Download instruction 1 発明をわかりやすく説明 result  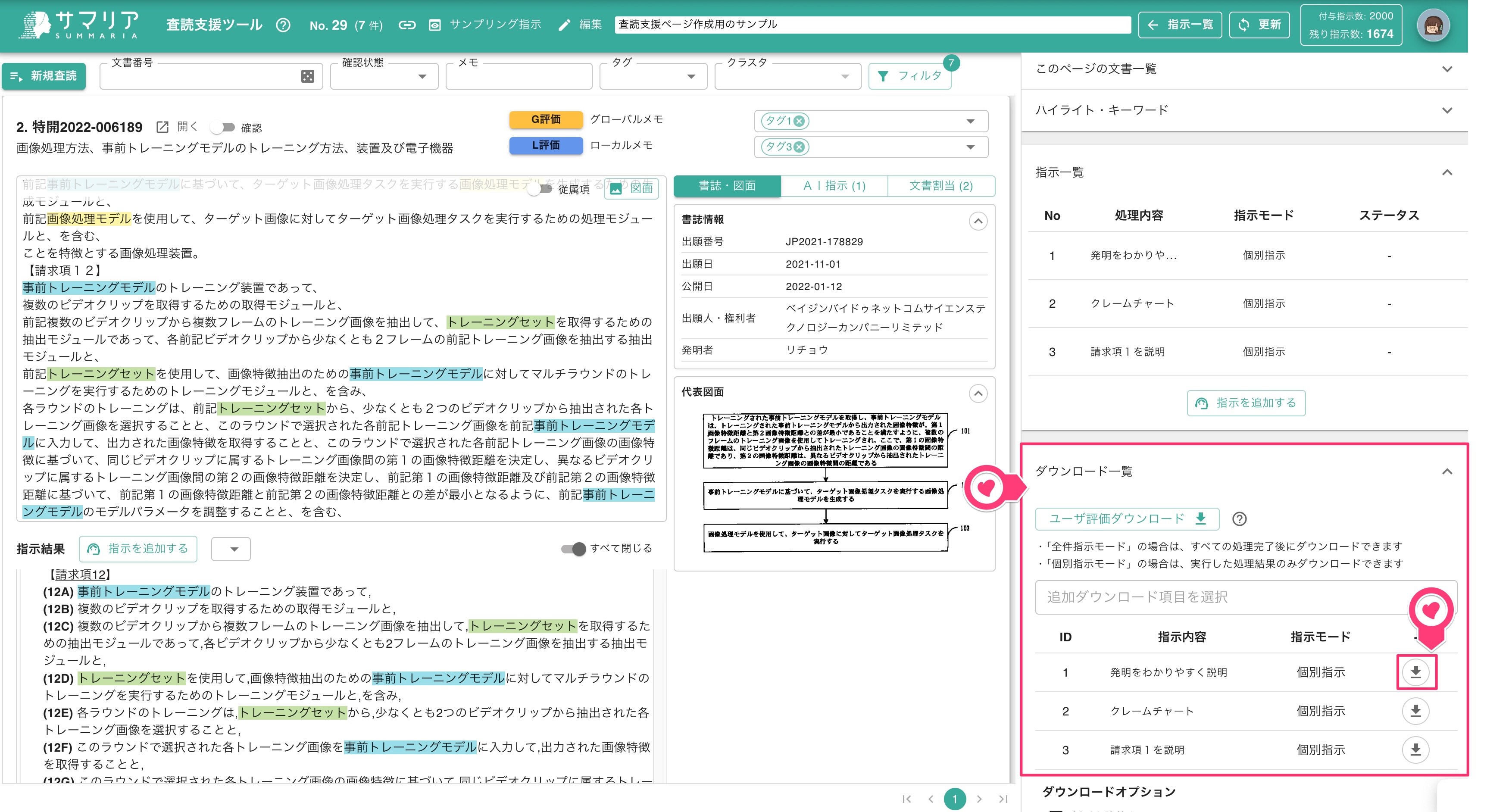click(1415, 672)
